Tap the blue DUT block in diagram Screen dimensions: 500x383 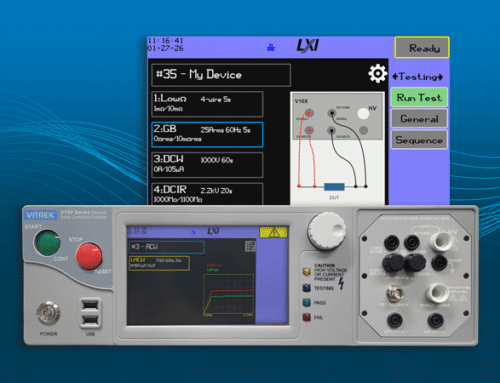334,186
